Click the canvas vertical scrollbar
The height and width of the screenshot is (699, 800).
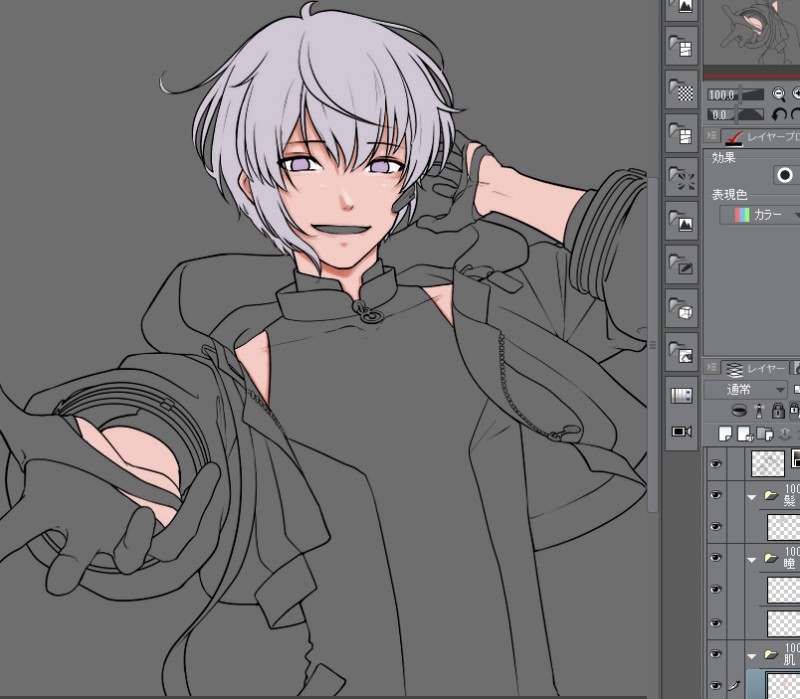click(652, 344)
